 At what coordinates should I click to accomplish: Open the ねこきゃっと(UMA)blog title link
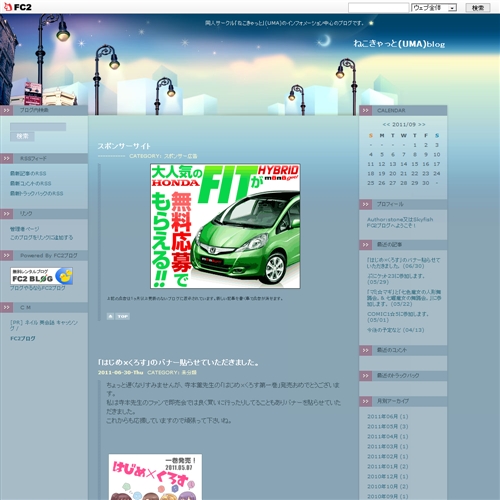pyautogui.click(x=399, y=44)
